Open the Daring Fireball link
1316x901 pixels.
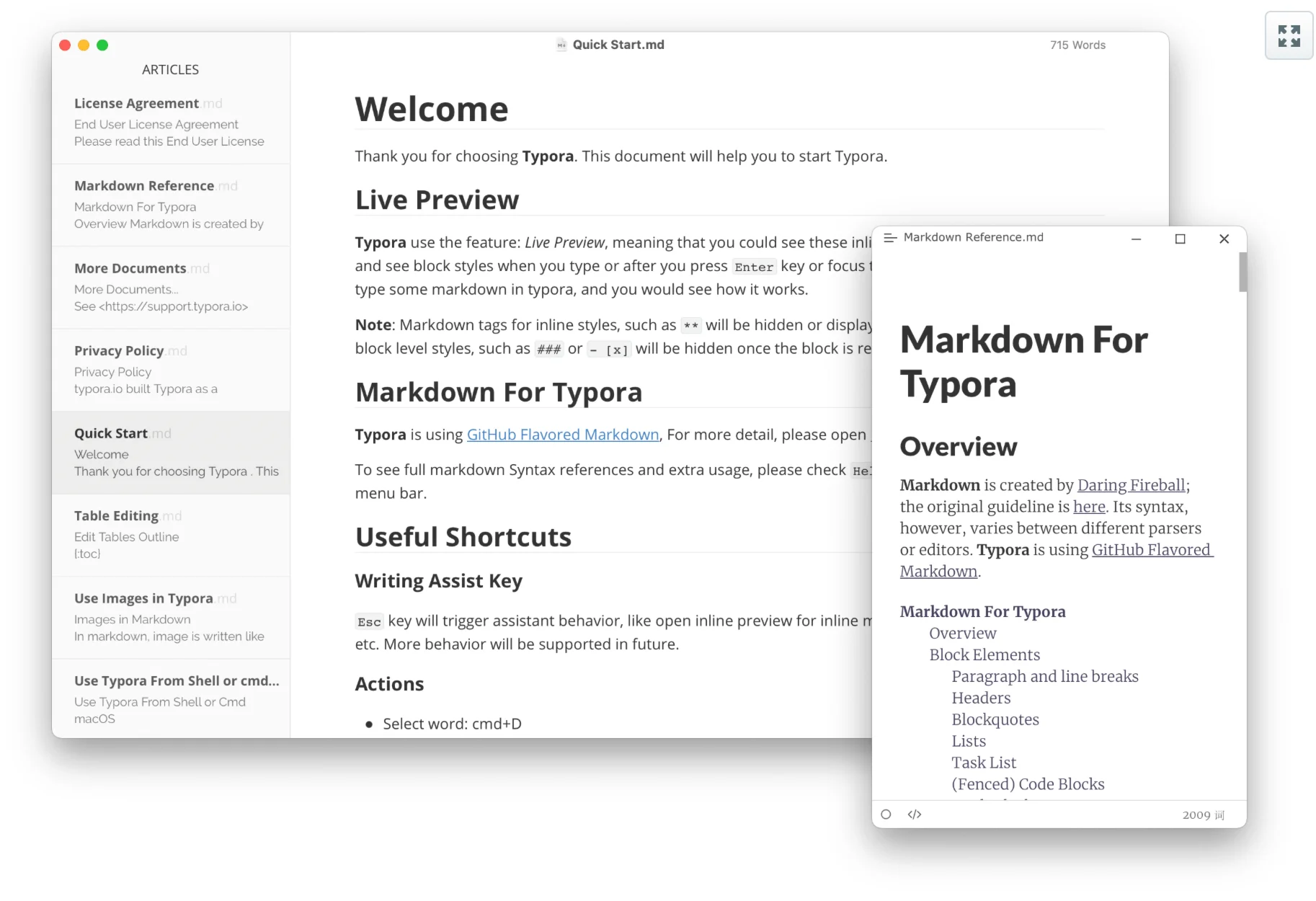point(1130,484)
